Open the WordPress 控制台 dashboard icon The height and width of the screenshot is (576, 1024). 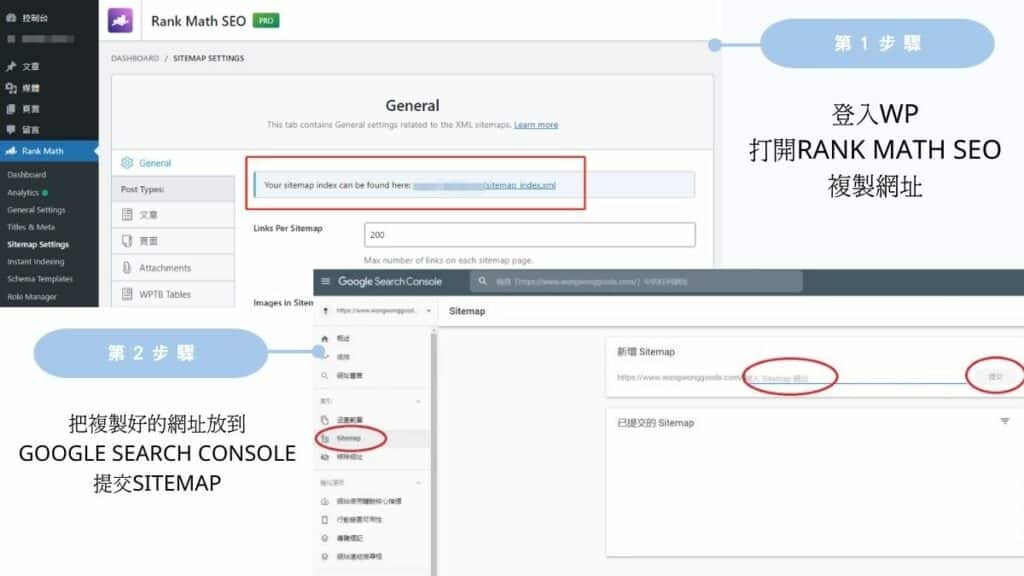[10, 18]
